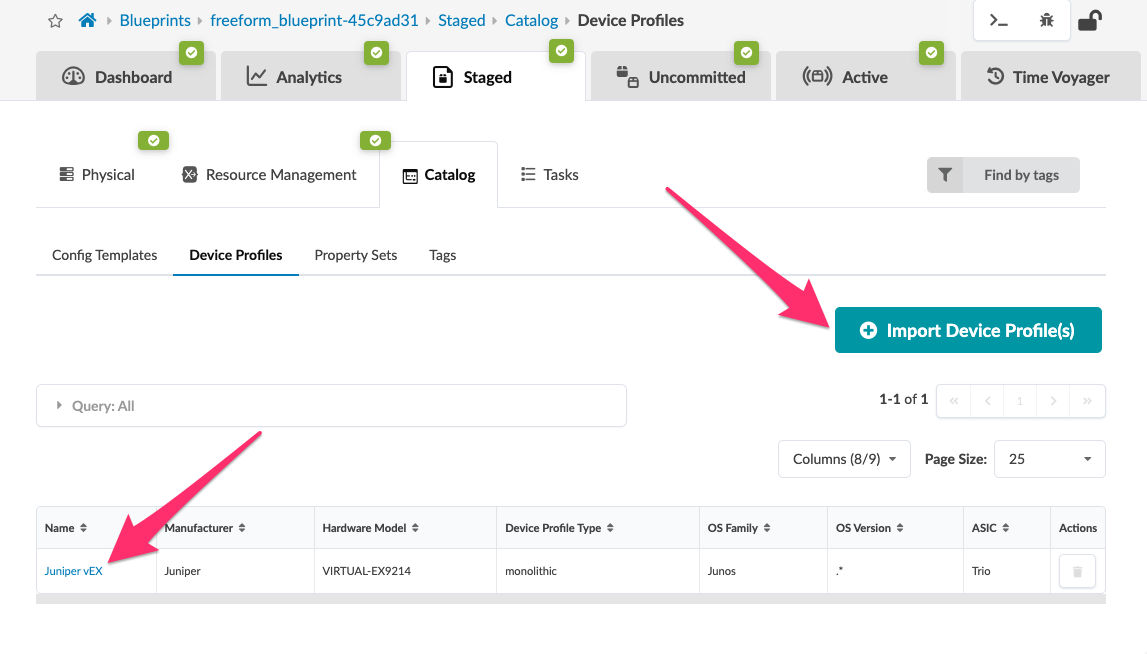Sort by the Hardware Model column
The image size is (1147, 654).
370,528
